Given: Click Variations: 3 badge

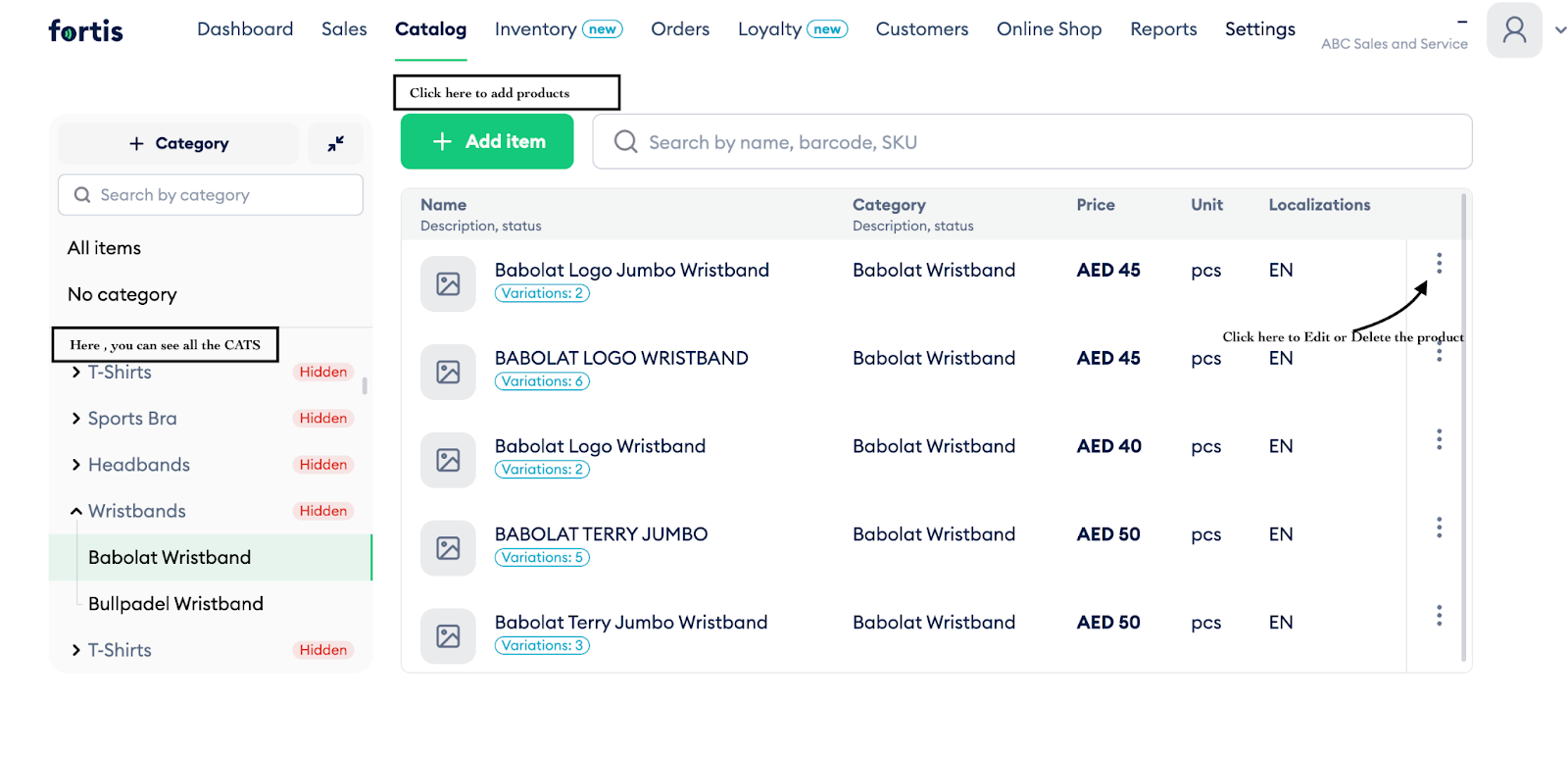Looking at the screenshot, I should (542, 646).
